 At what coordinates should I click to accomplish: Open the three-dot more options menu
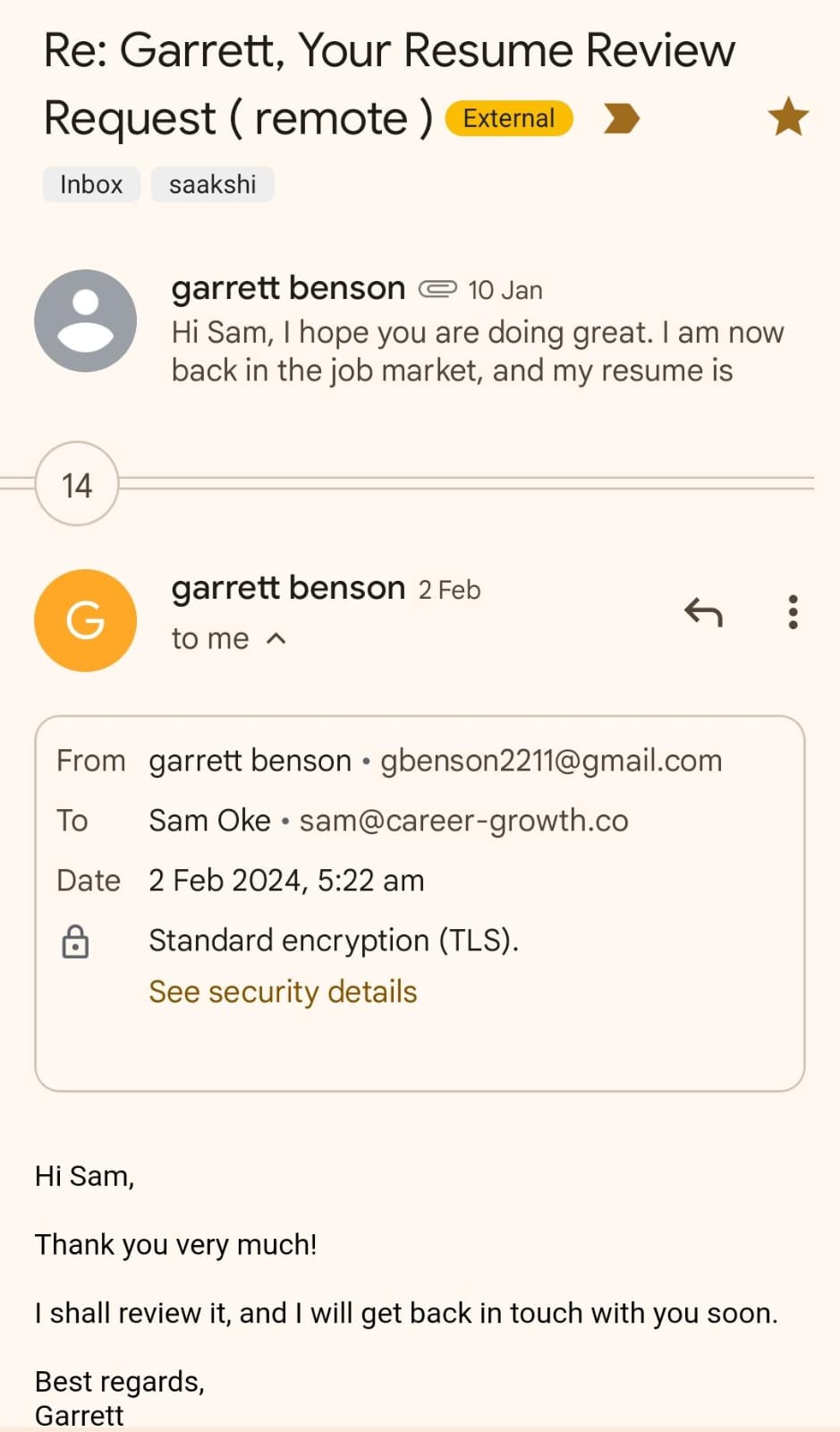tap(793, 613)
